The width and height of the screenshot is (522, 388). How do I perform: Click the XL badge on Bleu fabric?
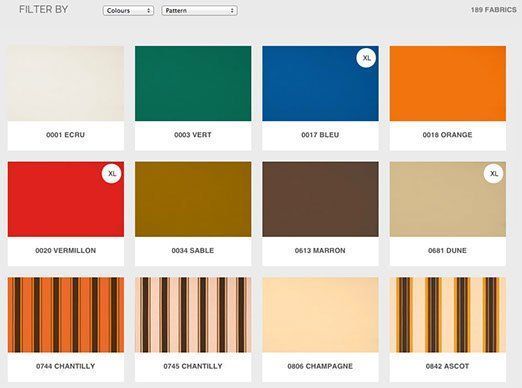point(366,58)
